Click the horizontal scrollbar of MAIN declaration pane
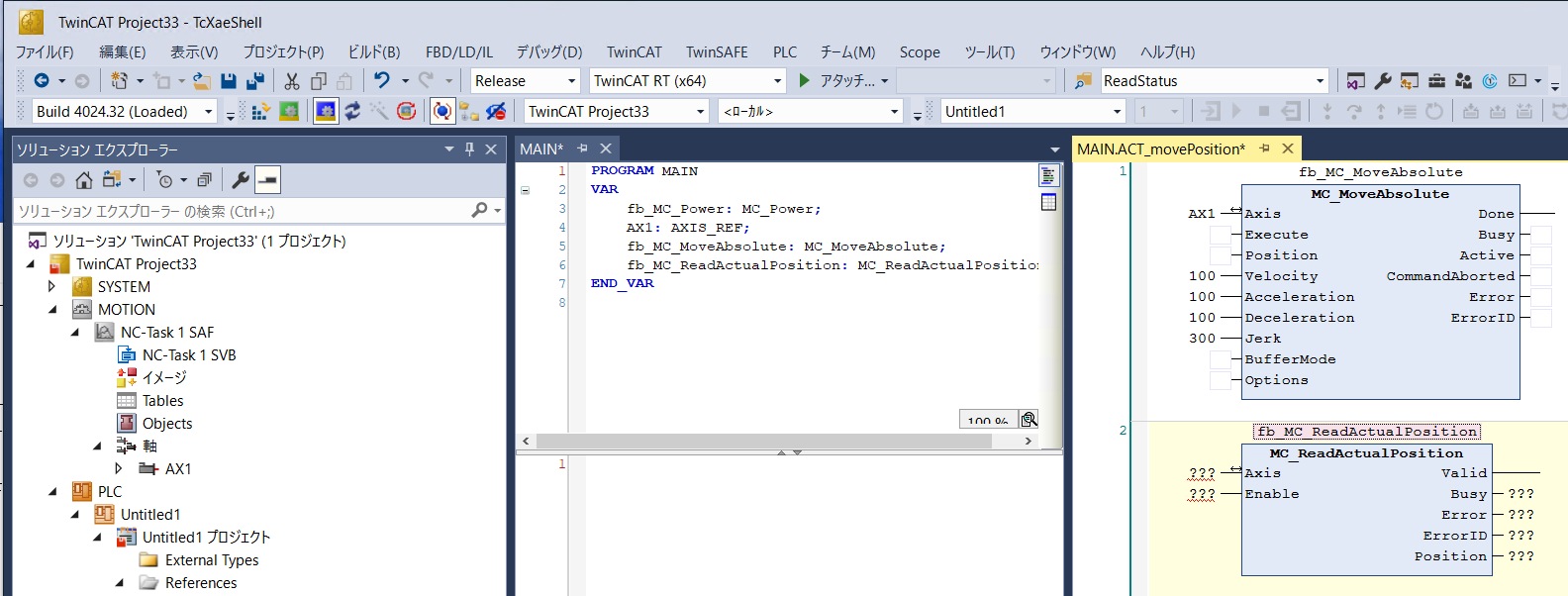 click(x=764, y=442)
